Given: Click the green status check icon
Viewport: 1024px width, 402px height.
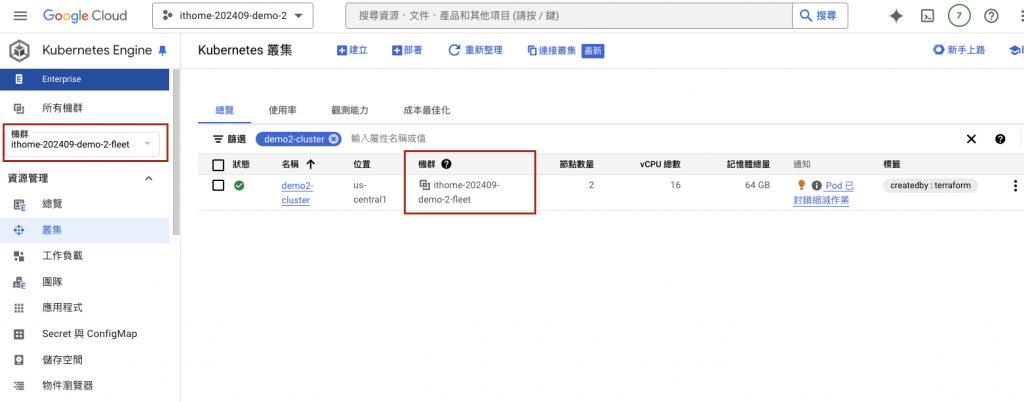Looking at the screenshot, I should [x=239, y=185].
